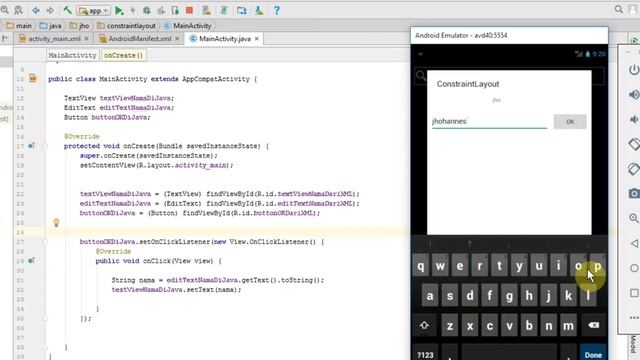Open Help via the blue question mark
The image size is (640, 360).
tap(277, 11)
